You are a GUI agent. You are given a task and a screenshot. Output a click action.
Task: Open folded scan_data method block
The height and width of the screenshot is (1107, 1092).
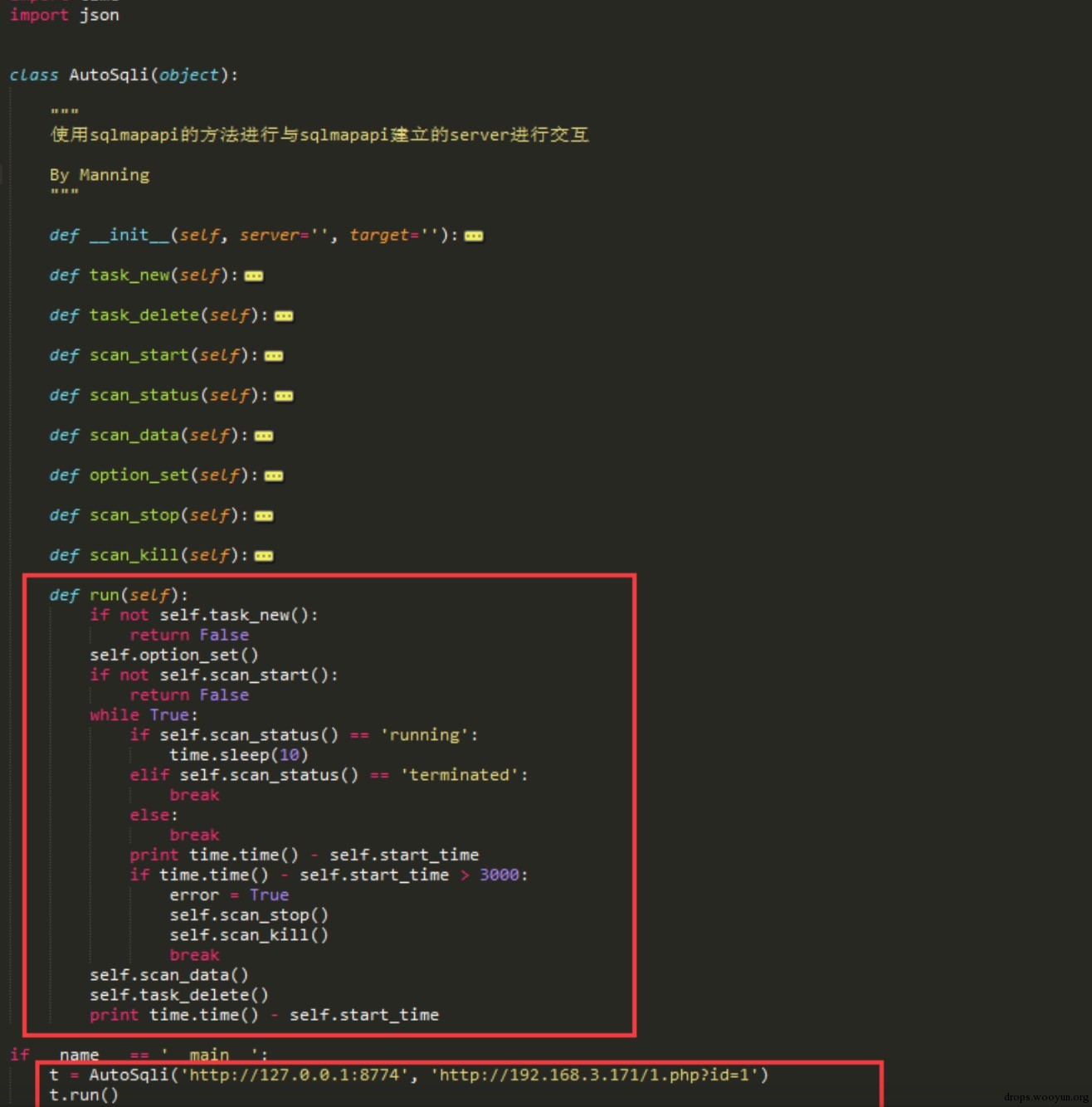[x=264, y=436]
